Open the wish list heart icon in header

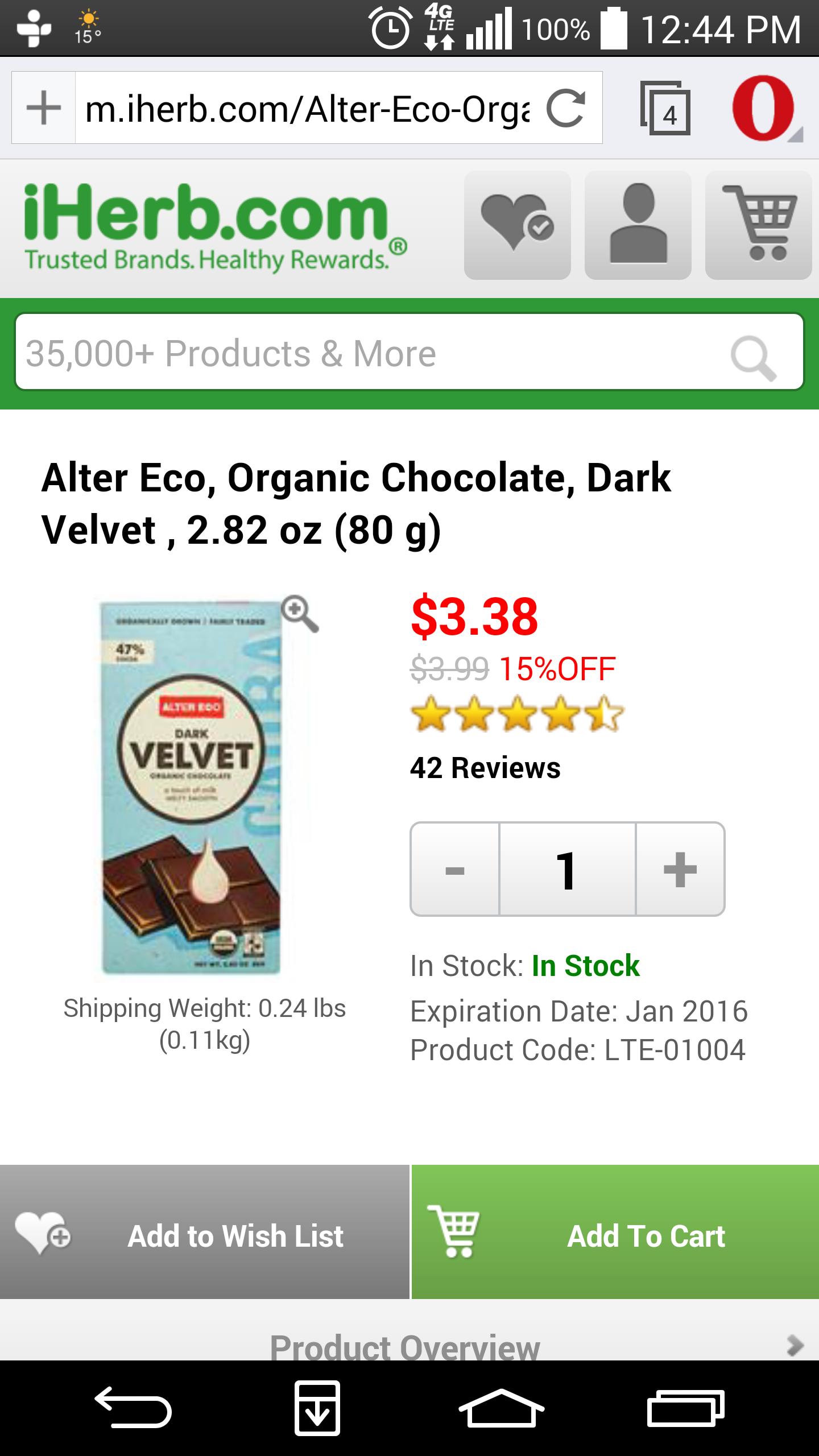coord(517,225)
